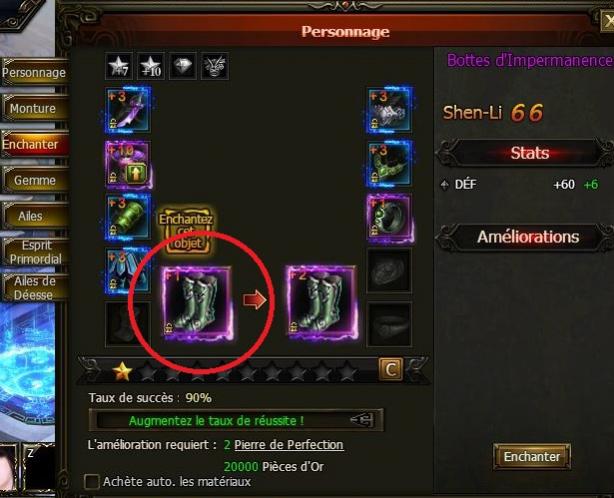Screen dimensions: 614x498
Task: Click the first gold star level
Action: click(122, 371)
